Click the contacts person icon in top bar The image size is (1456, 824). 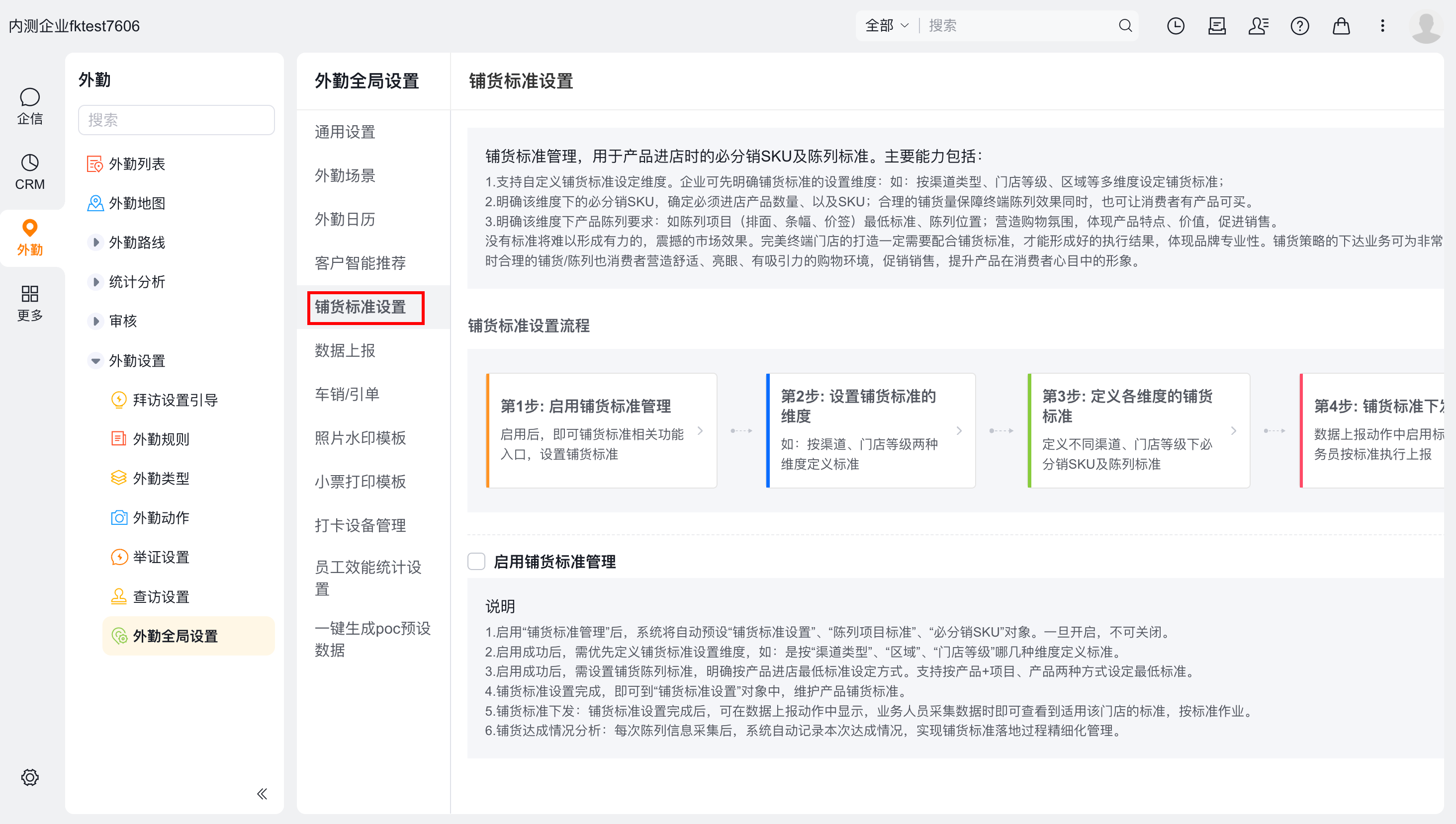click(1259, 25)
